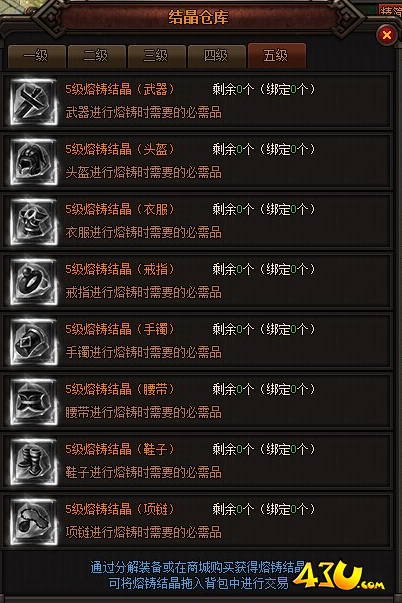
Task: Click the 结晶仓库 title bar
Action: [x=198, y=17]
